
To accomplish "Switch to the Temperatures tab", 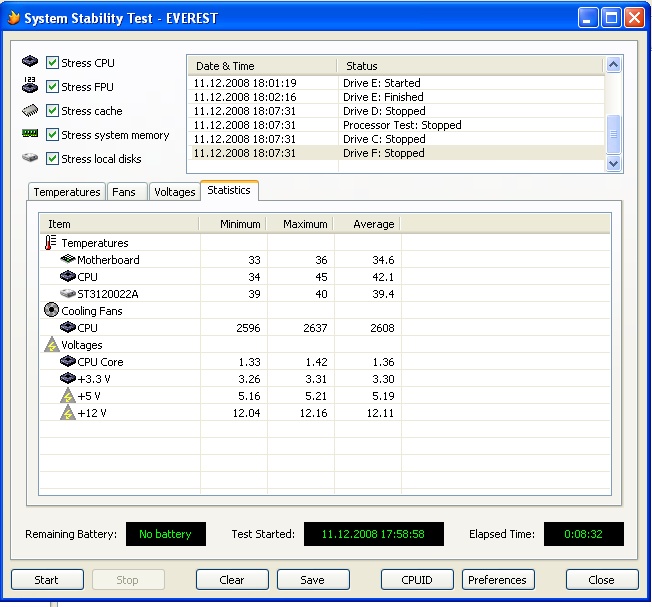I will click(67, 192).
